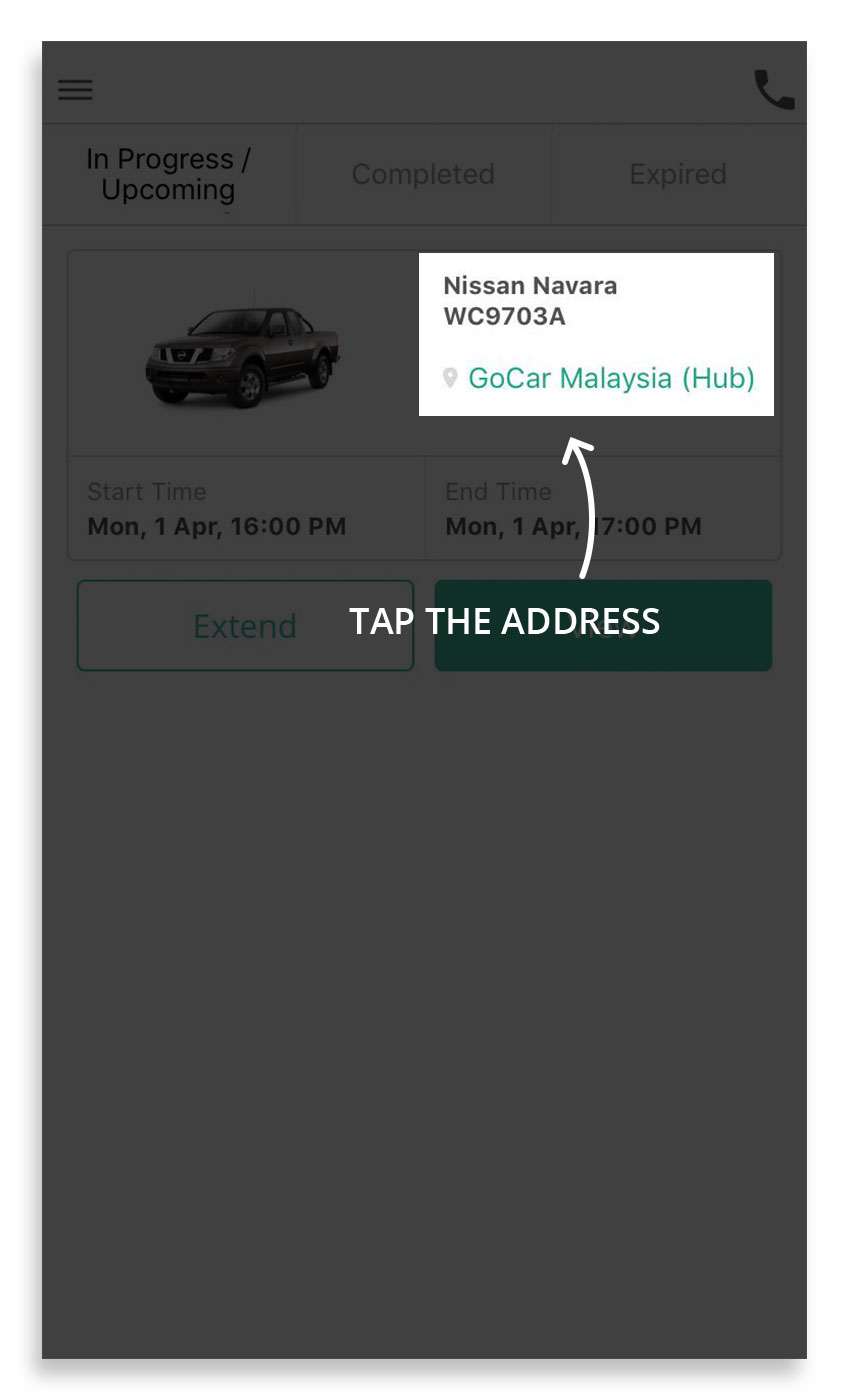Image resolution: width=850 pixels, height=1400 pixels.
Task: Click the white curved arrow pointing to address
Action: click(x=583, y=508)
